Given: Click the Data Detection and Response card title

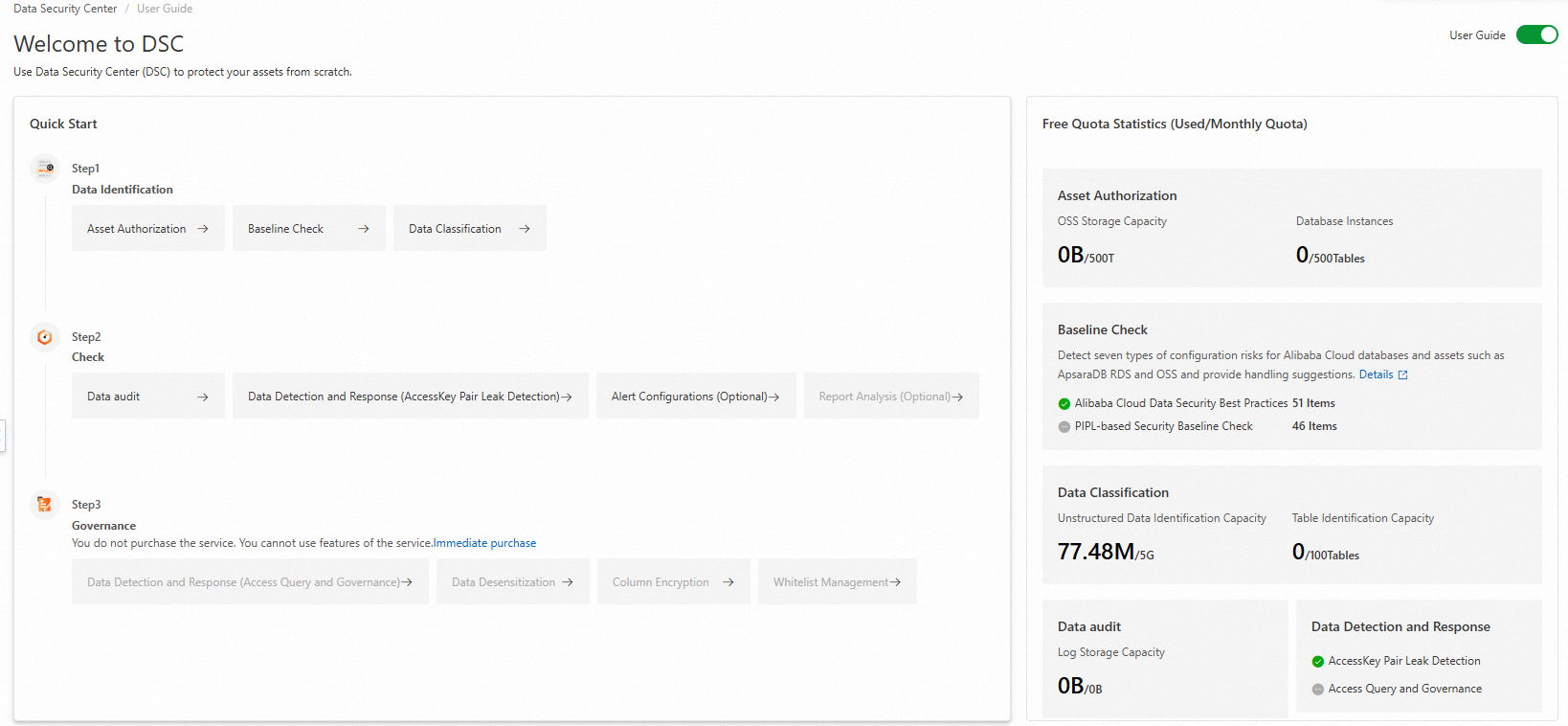Looking at the screenshot, I should [x=1400, y=626].
